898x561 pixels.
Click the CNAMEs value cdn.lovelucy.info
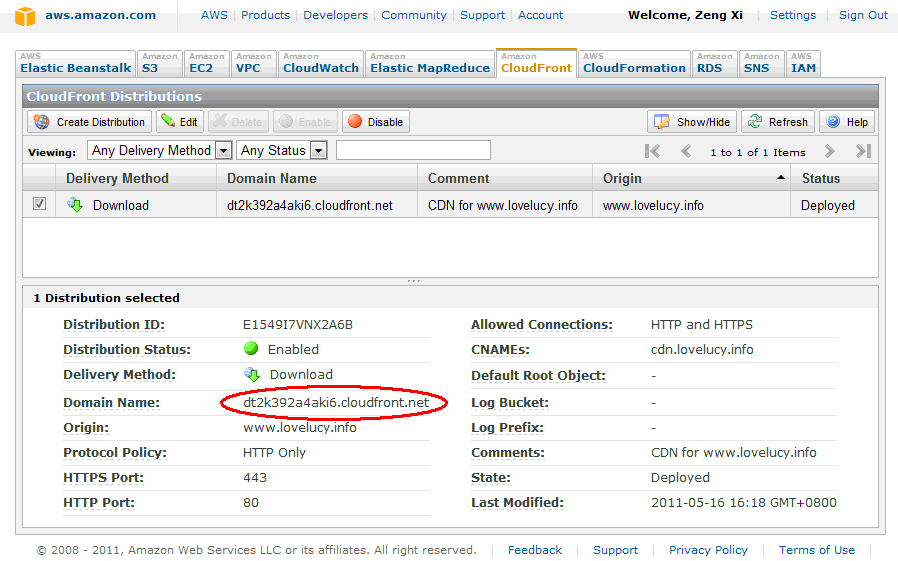click(702, 349)
